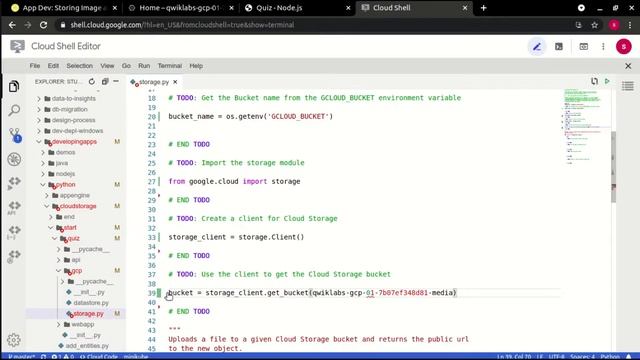Go back in browser history

click(12, 25)
